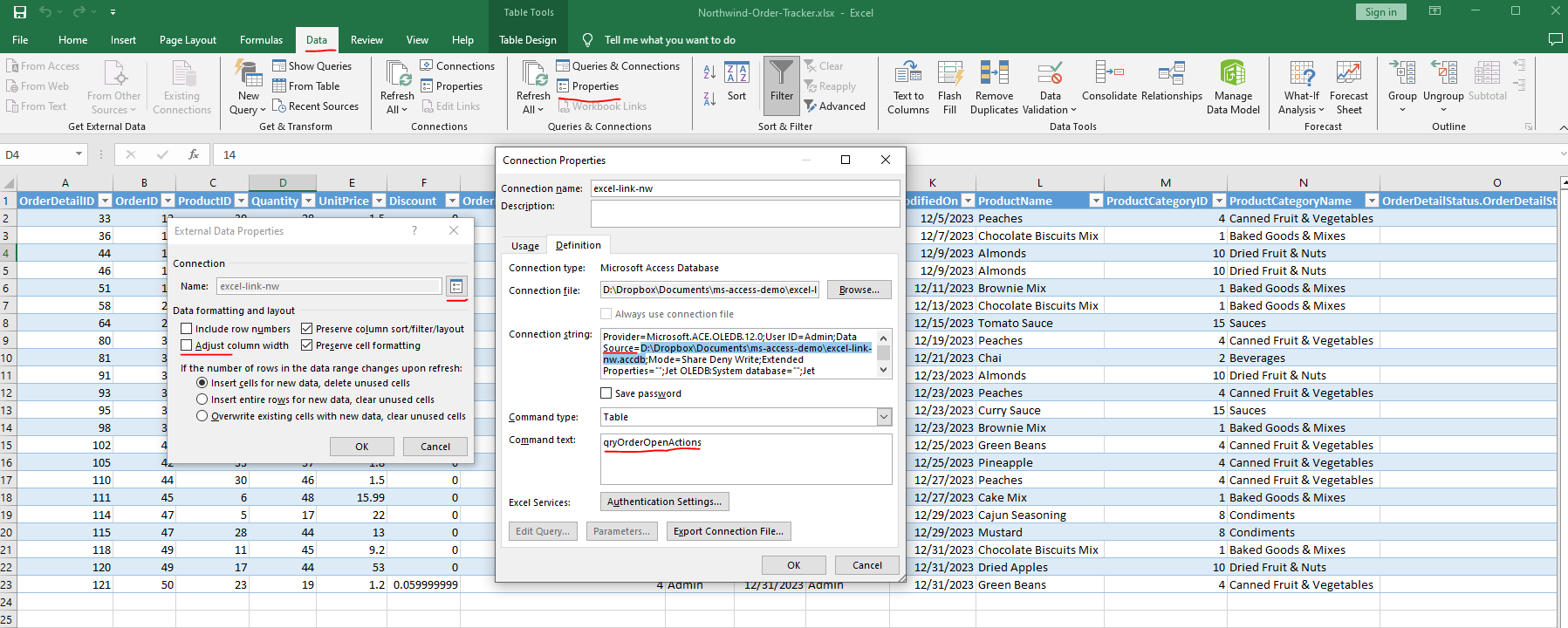The height and width of the screenshot is (628, 1568).
Task: Expand the Name Box dropdown
Action: coord(79,154)
